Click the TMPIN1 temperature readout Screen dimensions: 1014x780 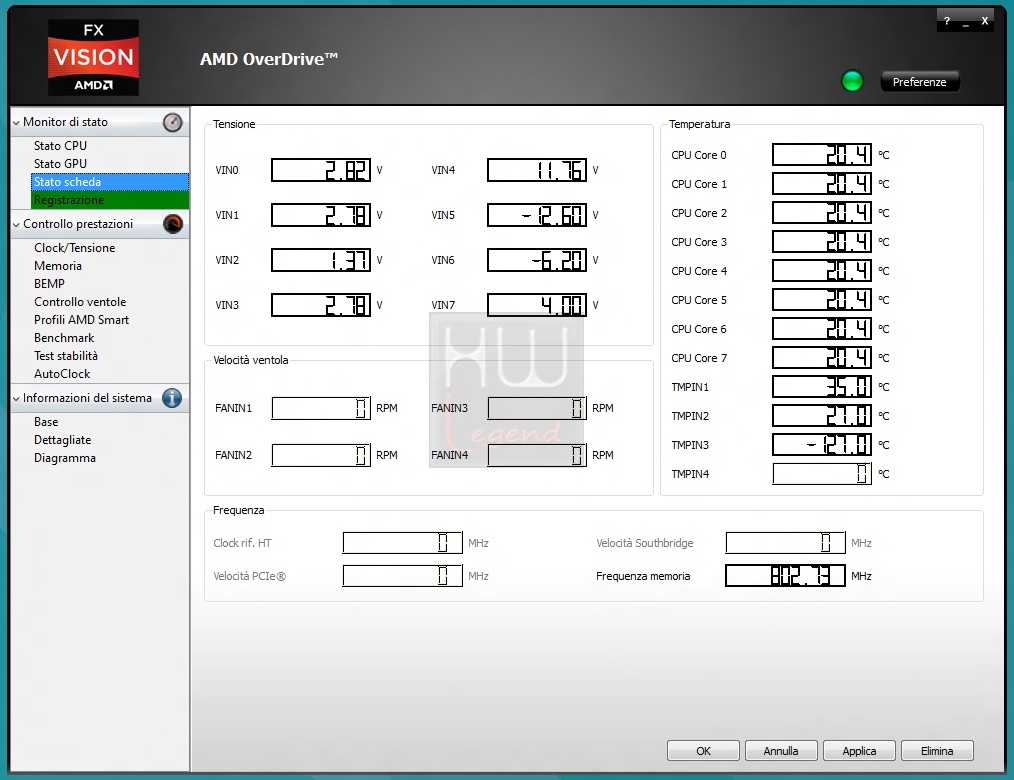[822, 387]
